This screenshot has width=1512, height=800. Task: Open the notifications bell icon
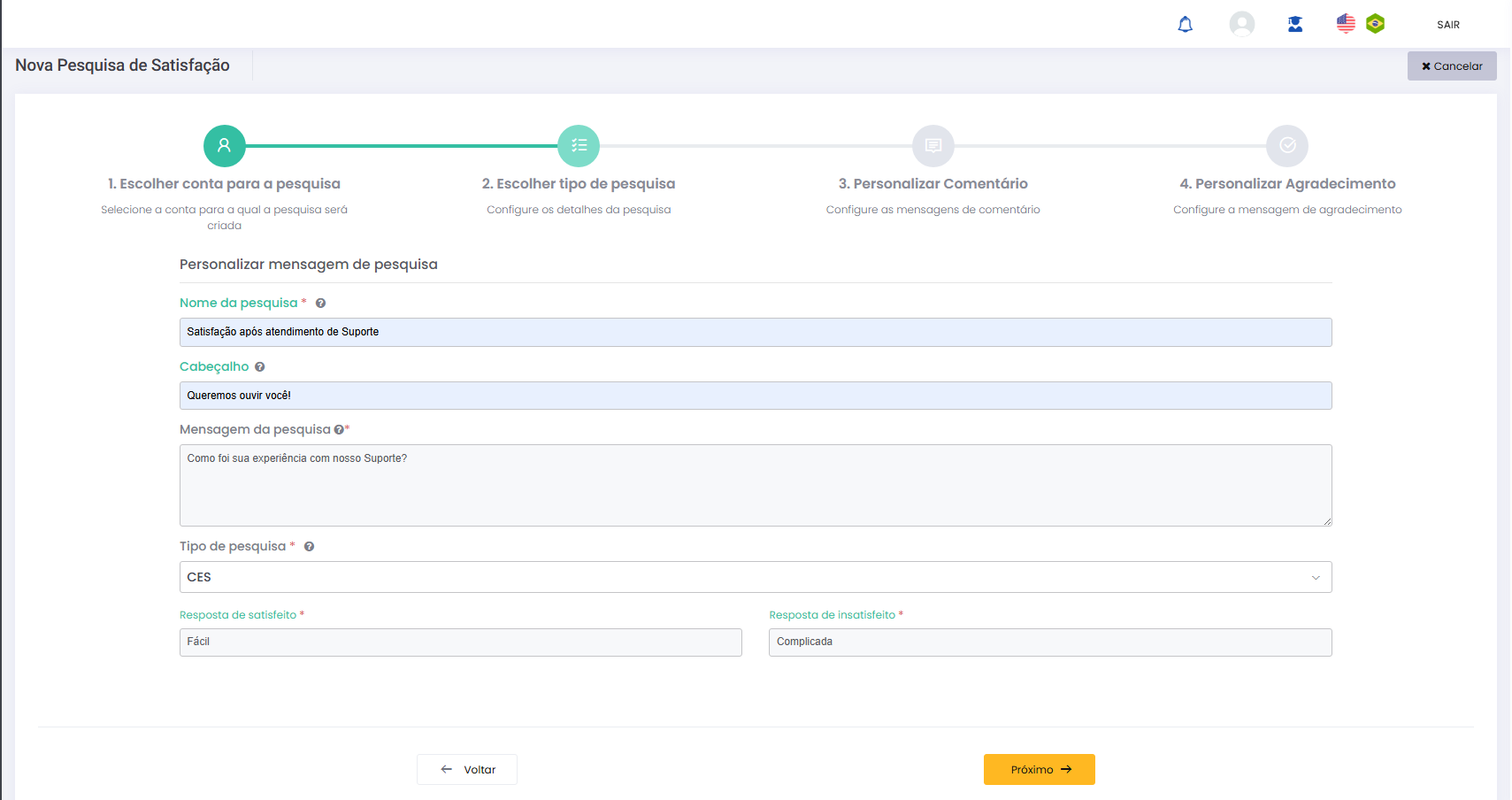(1185, 25)
